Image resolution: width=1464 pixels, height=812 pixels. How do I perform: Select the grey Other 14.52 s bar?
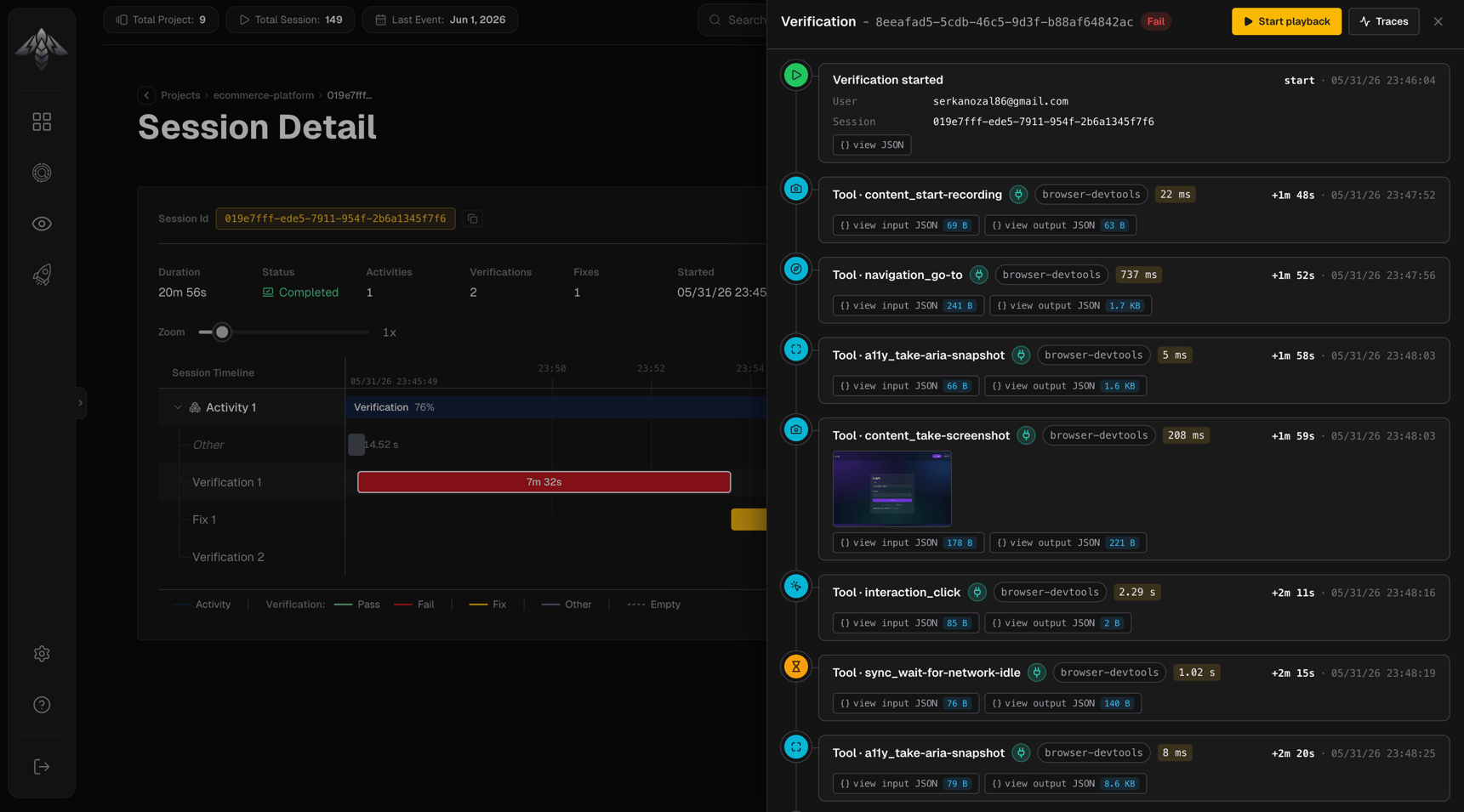pos(356,445)
